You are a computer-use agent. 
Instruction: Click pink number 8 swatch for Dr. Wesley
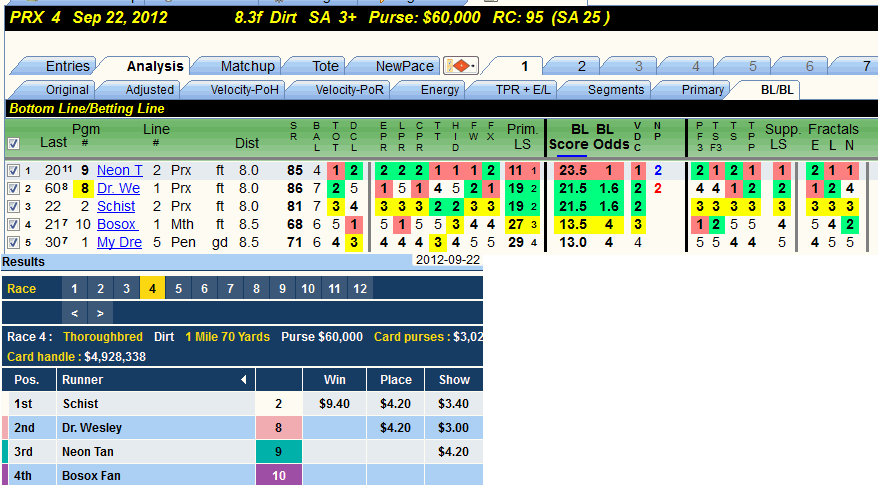(x=278, y=428)
